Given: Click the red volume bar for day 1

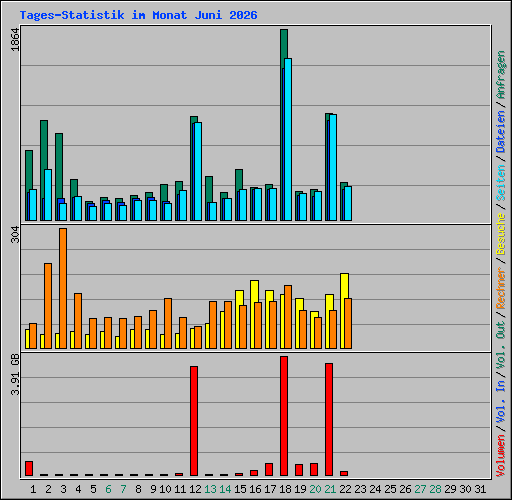Looking at the screenshot, I should click(29, 468).
